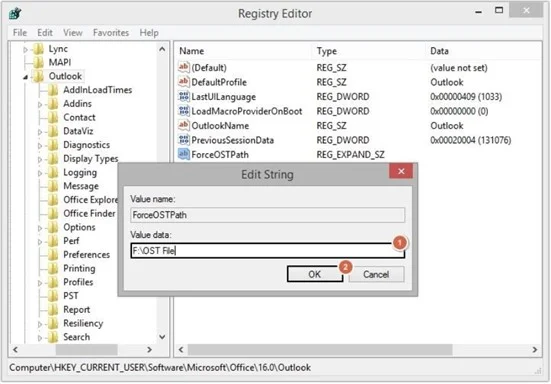
Task: Expand the Profiles tree node
Action: (x=40, y=283)
